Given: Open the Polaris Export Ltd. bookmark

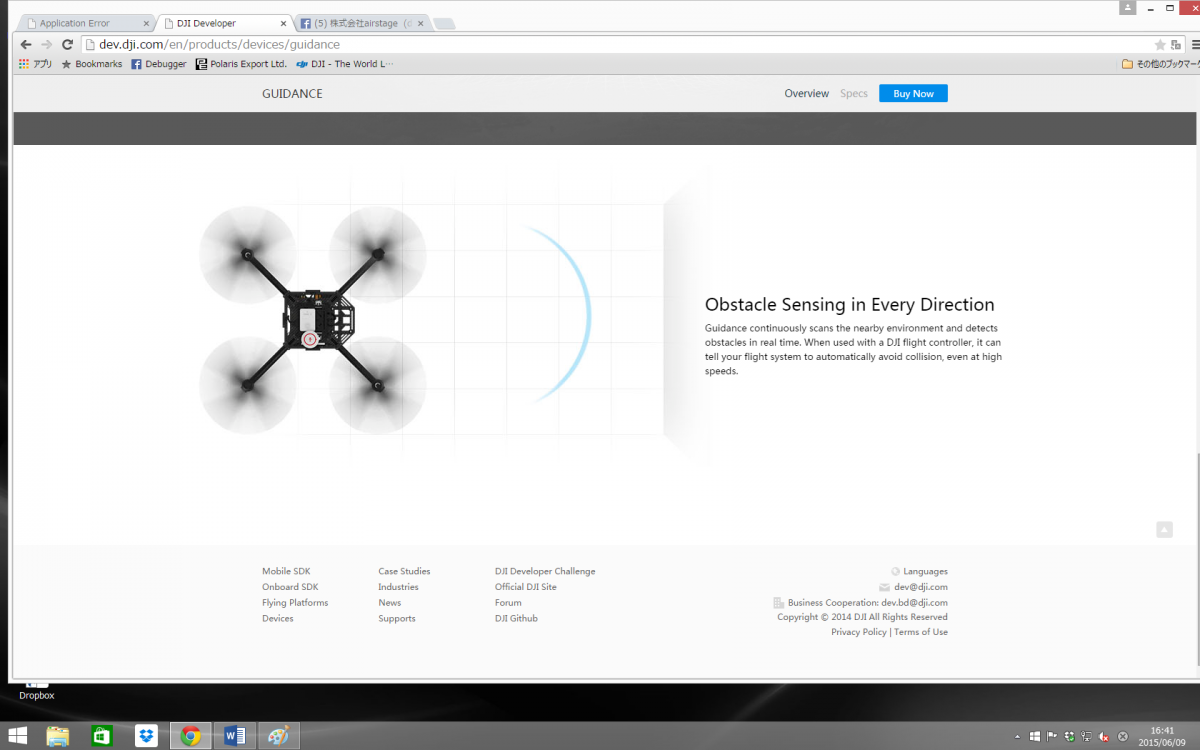Looking at the screenshot, I should 241,64.
